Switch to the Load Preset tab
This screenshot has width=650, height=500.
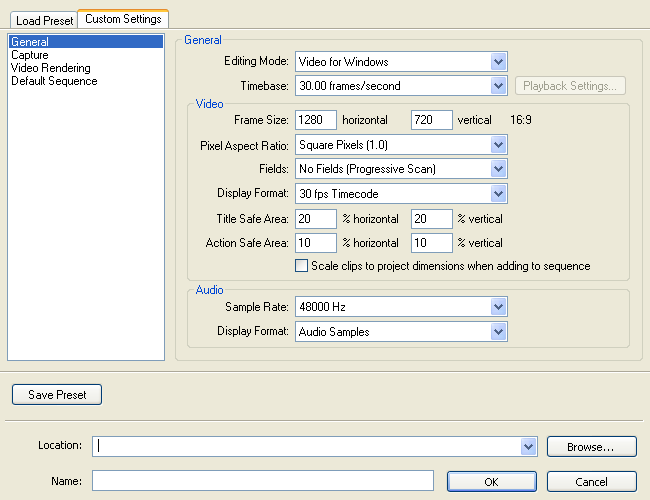click(44, 20)
